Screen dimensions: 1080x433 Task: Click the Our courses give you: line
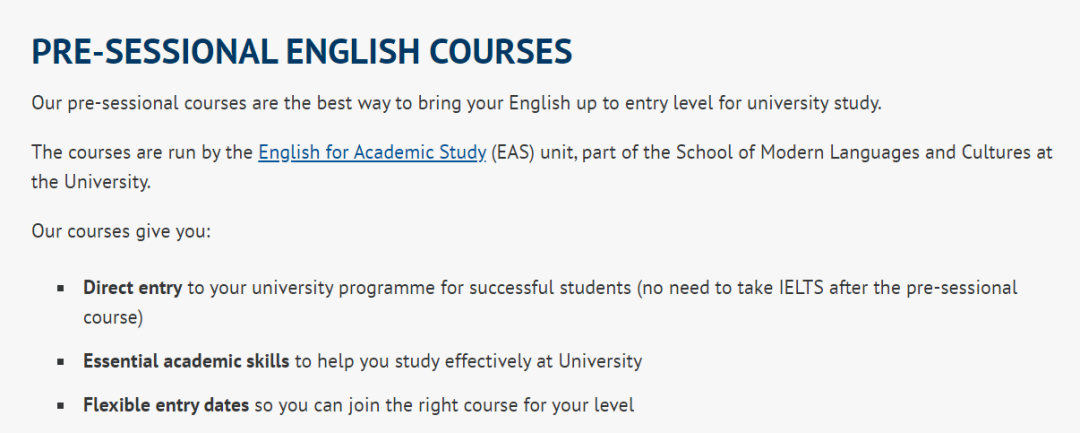tap(121, 232)
